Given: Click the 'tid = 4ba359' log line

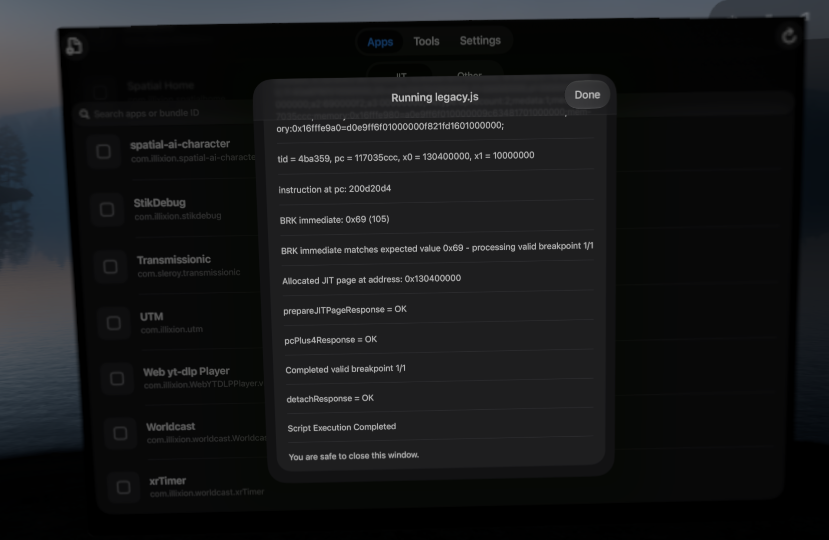Looking at the screenshot, I should (x=406, y=157).
